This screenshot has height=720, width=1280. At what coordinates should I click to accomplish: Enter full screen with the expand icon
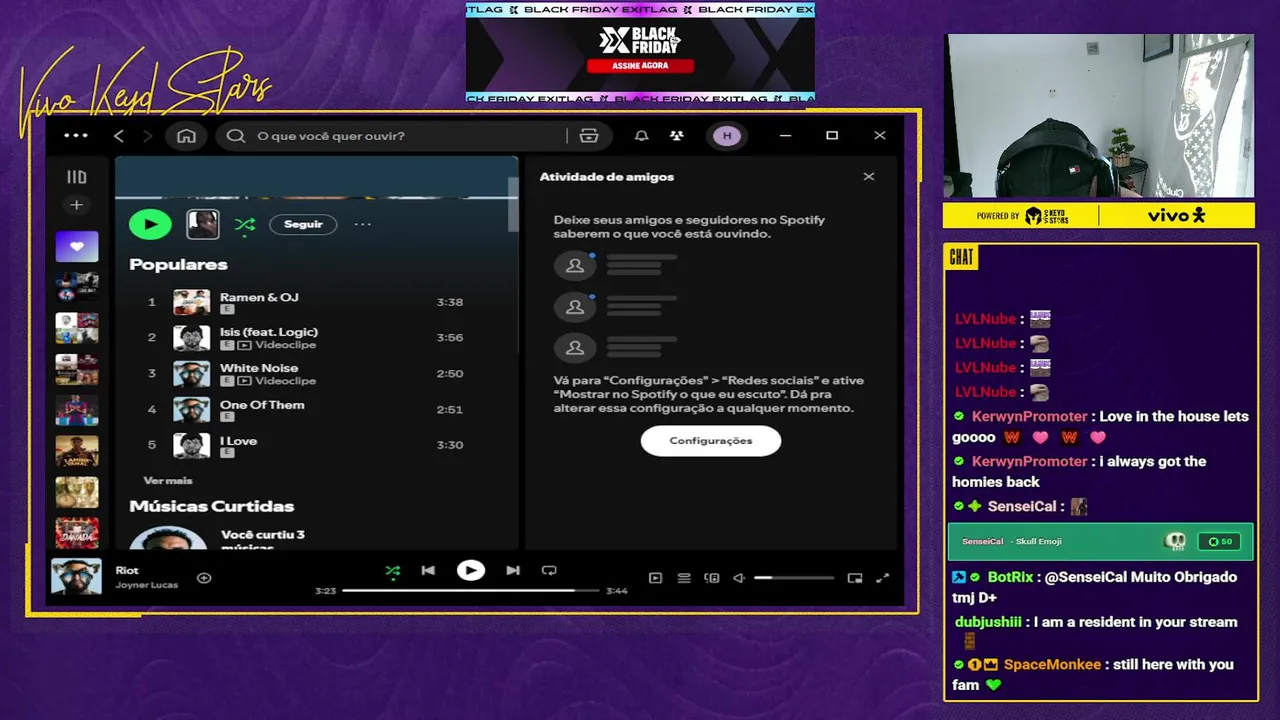tap(883, 578)
